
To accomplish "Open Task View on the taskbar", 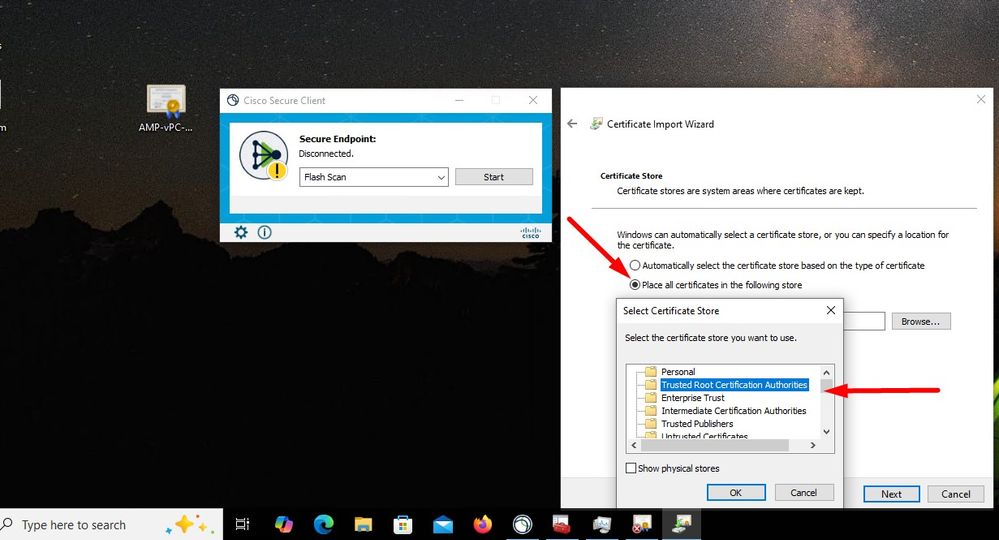I will coord(242,524).
